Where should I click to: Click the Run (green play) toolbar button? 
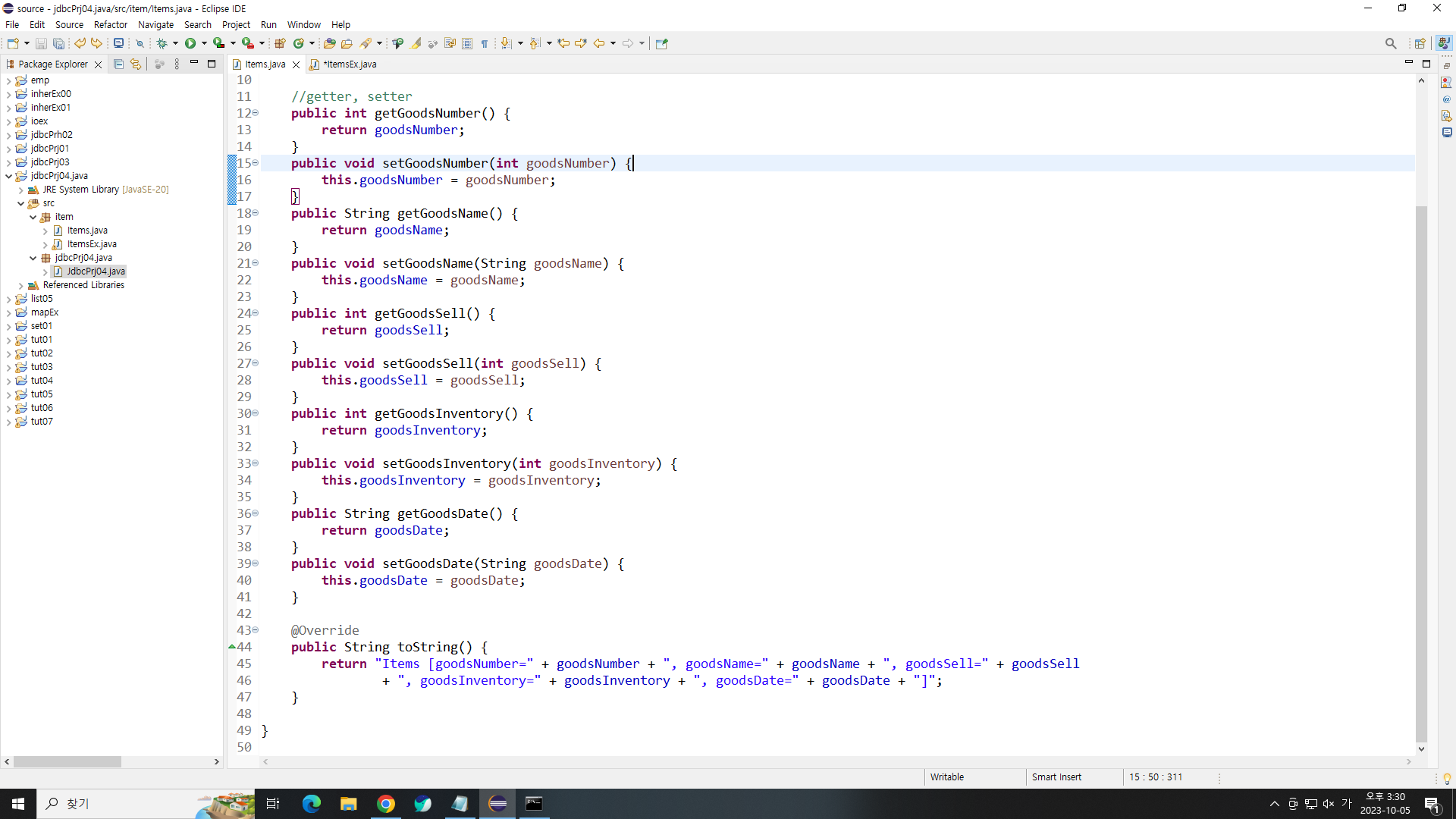[x=190, y=43]
